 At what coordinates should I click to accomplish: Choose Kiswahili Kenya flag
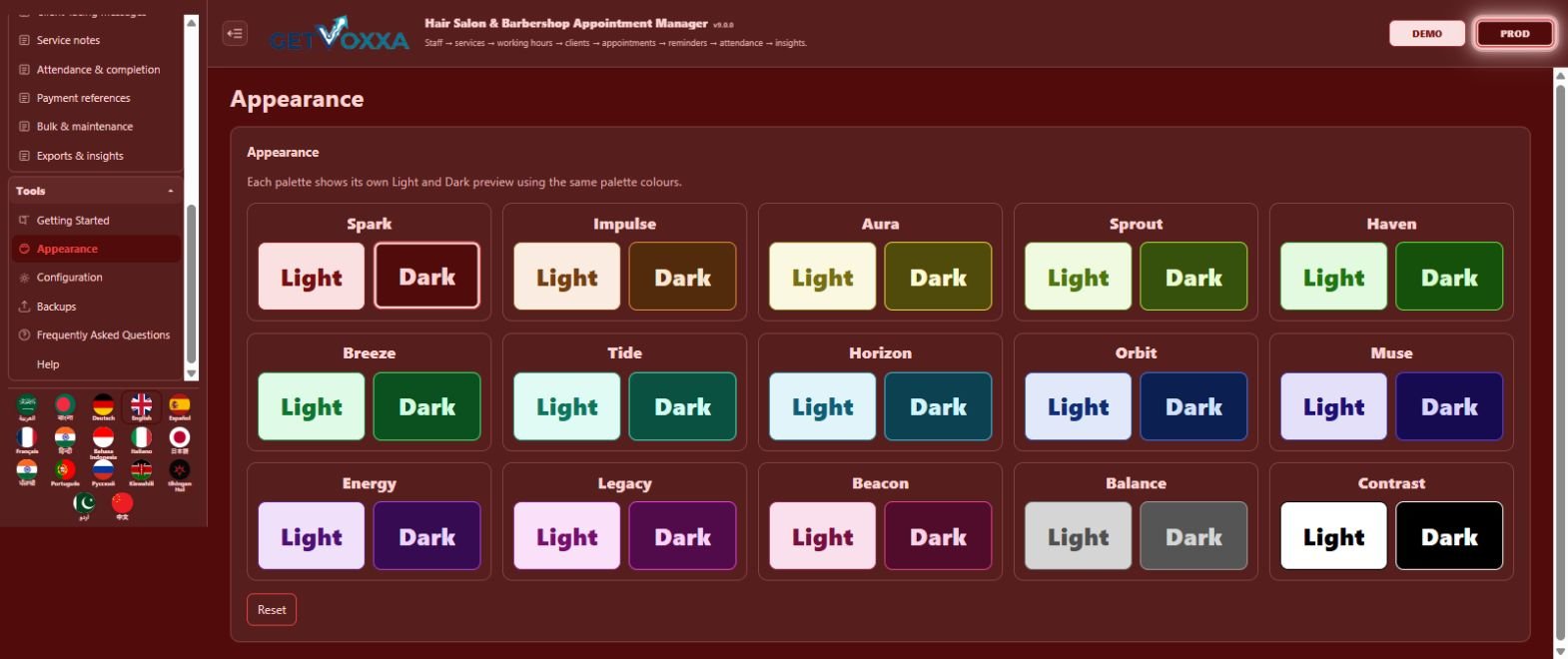142,472
